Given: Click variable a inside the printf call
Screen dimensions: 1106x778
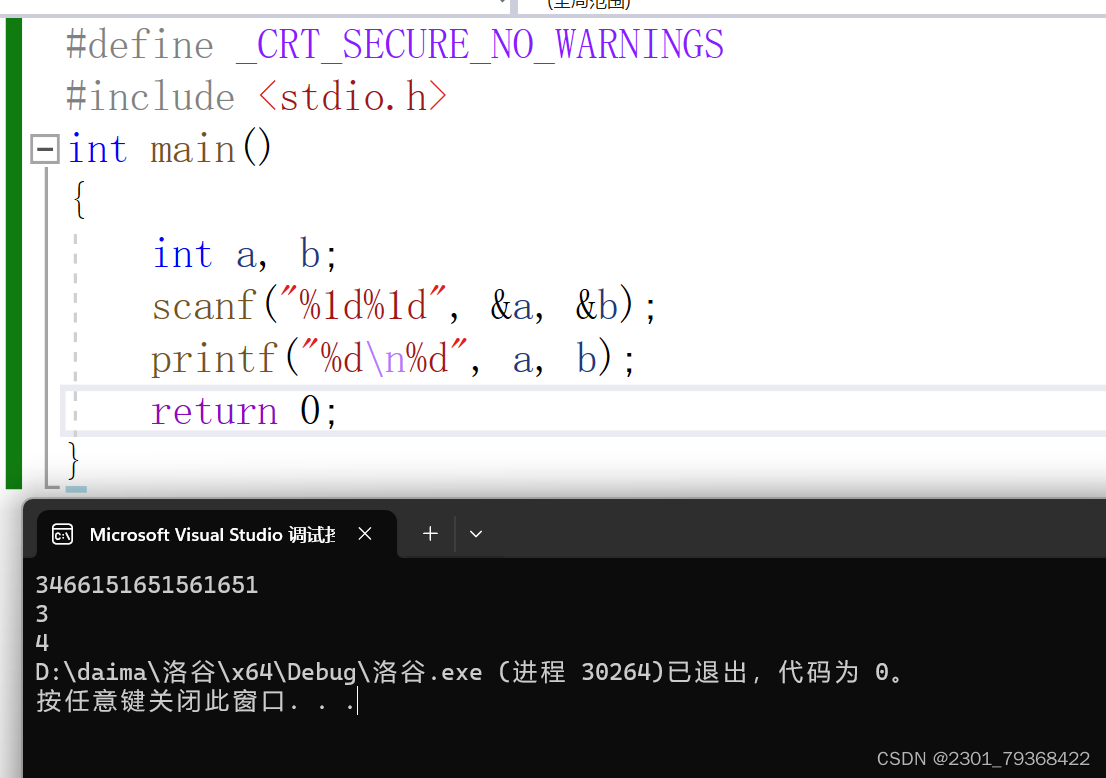Looking at the screenshot, I should tap(522, 357).
